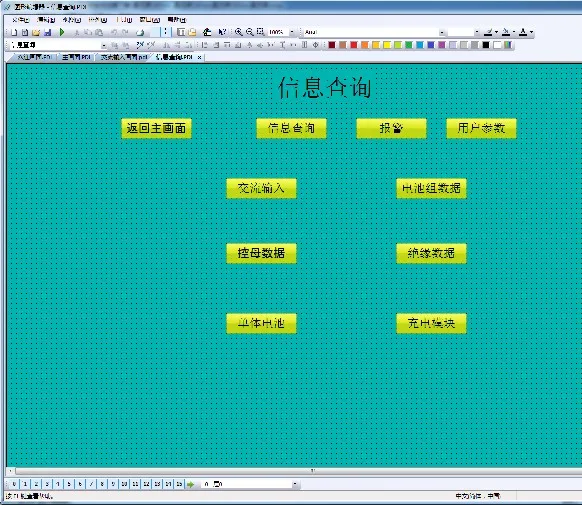Pick the dark red color swatch
582x505 pixels.
click(332, 45)
